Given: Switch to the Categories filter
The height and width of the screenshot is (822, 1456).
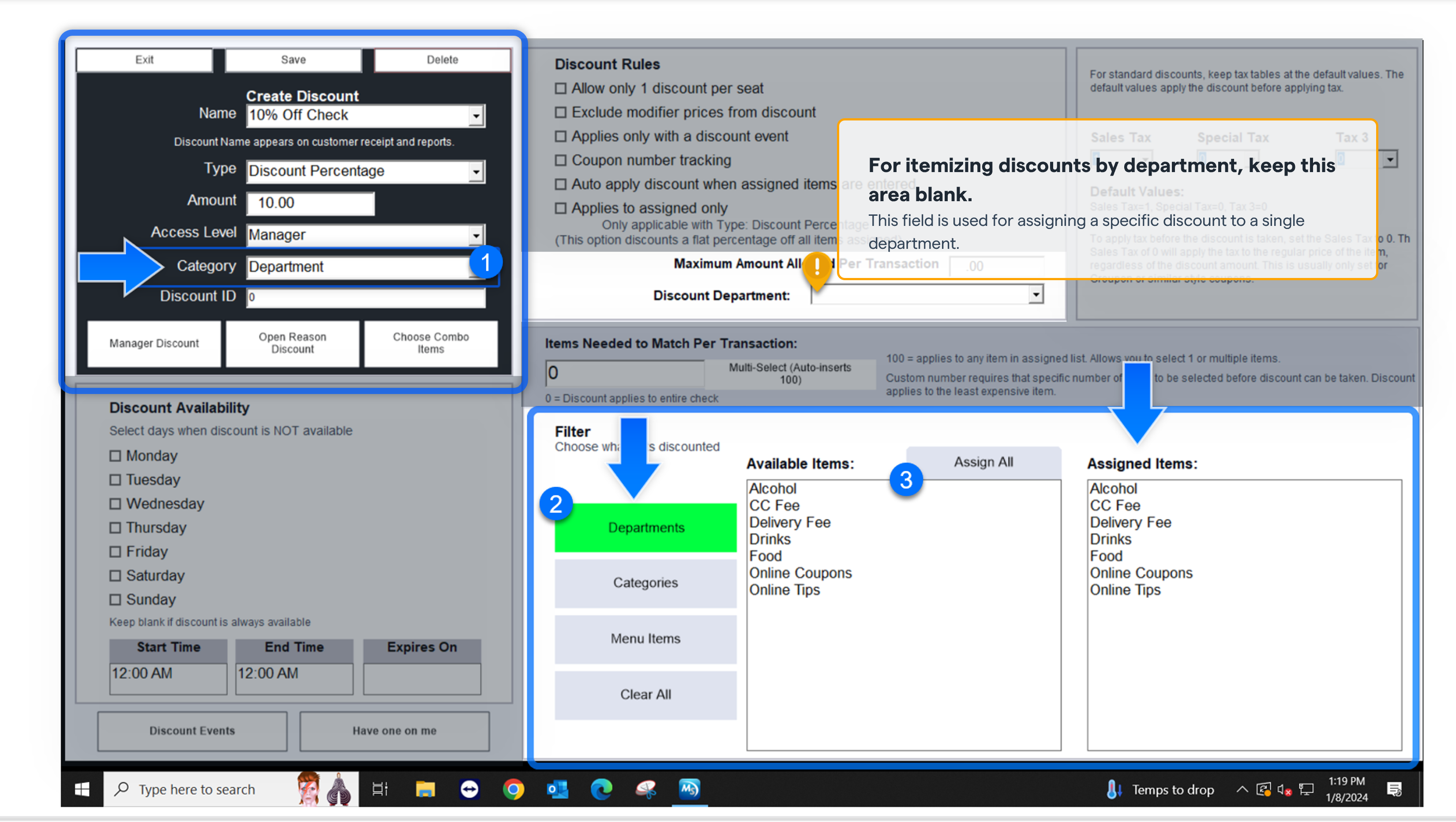Looking at the screenshot, I should pos(645,583).
